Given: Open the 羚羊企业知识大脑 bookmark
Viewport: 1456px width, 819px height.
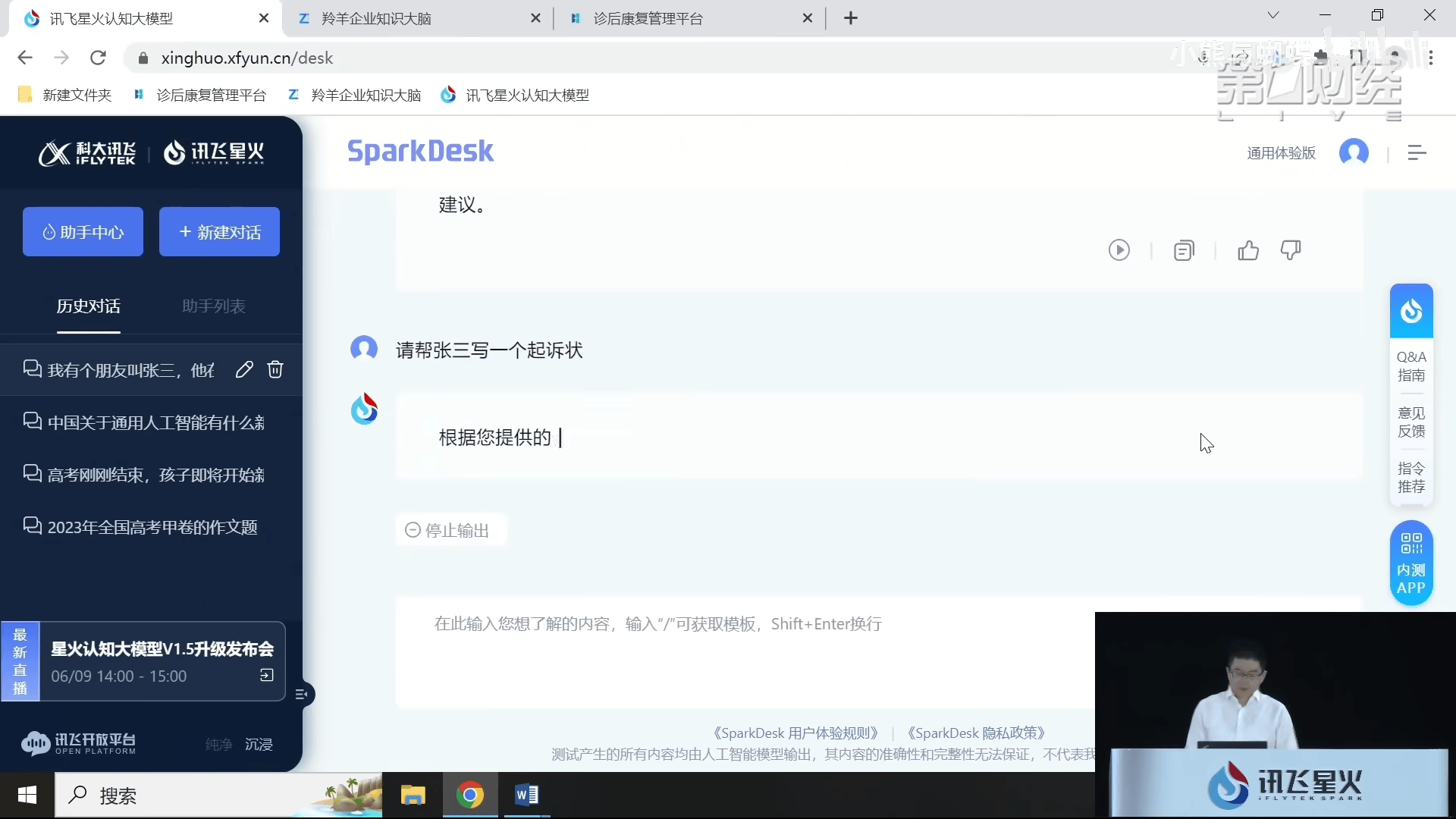Looking at the screenshot, I should click(354, 95).
